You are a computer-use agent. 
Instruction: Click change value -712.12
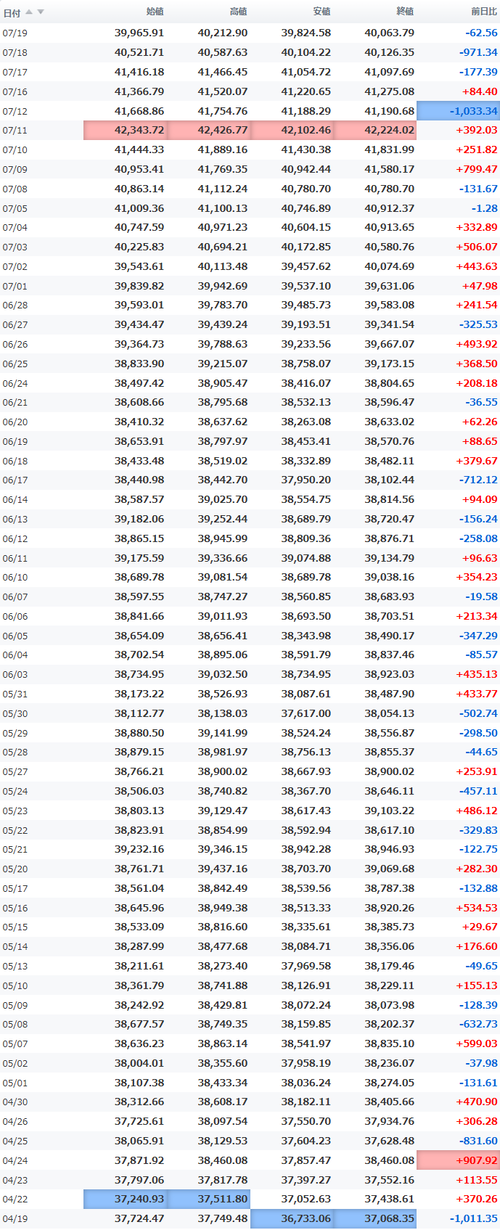[477, 480]
